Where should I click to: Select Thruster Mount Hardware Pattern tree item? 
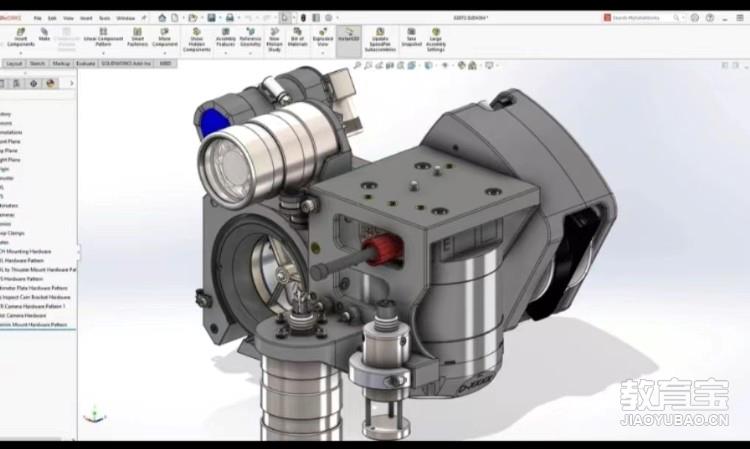38,270
